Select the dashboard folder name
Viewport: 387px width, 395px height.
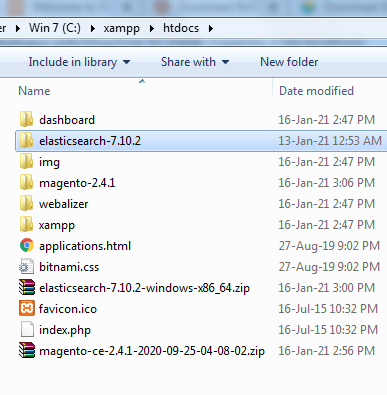(x=67, y=120)
